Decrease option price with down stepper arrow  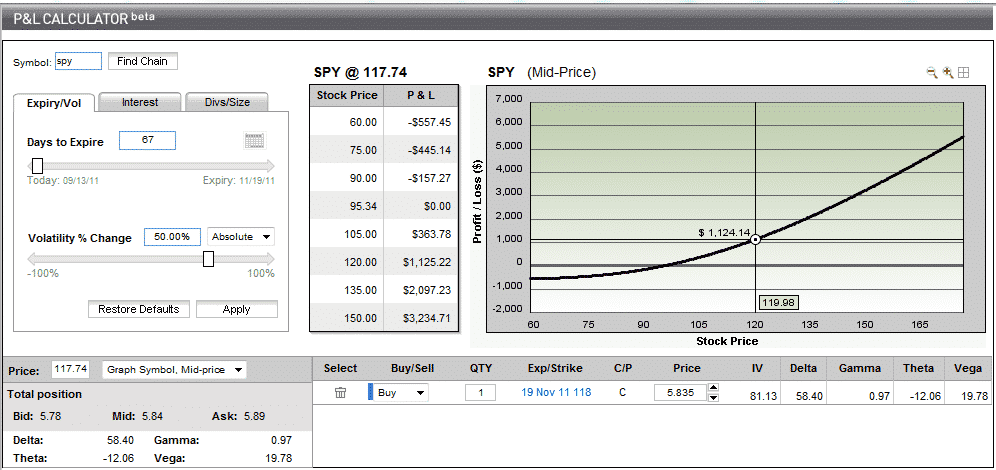click(x=713, y=398)
